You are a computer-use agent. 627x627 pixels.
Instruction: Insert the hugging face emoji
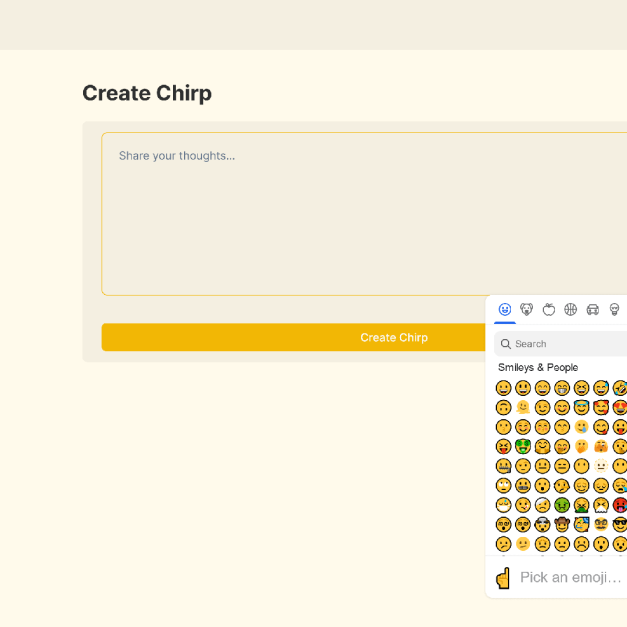point(543,446)
